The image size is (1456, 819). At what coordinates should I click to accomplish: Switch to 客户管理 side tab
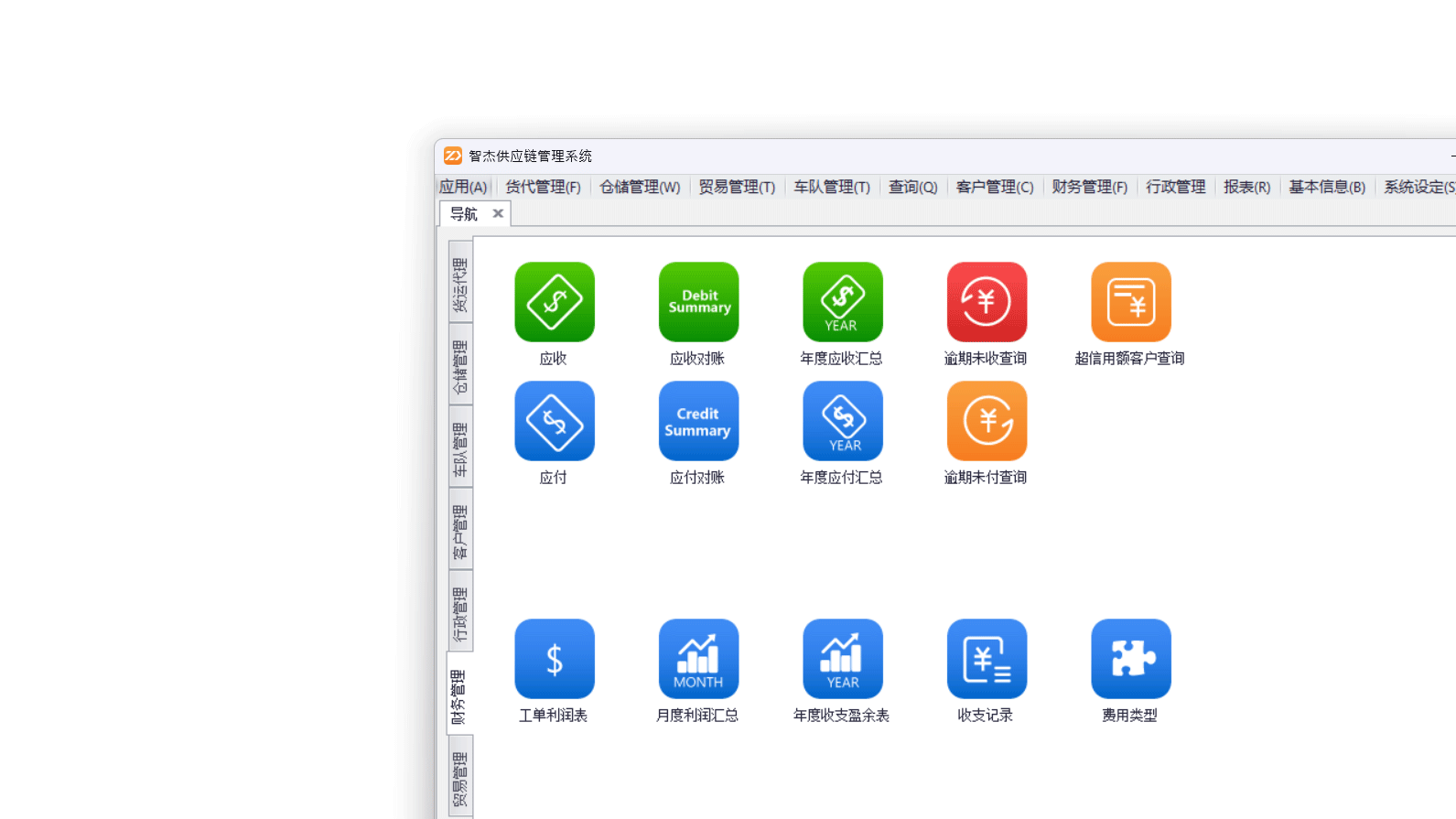pos(460,530)
